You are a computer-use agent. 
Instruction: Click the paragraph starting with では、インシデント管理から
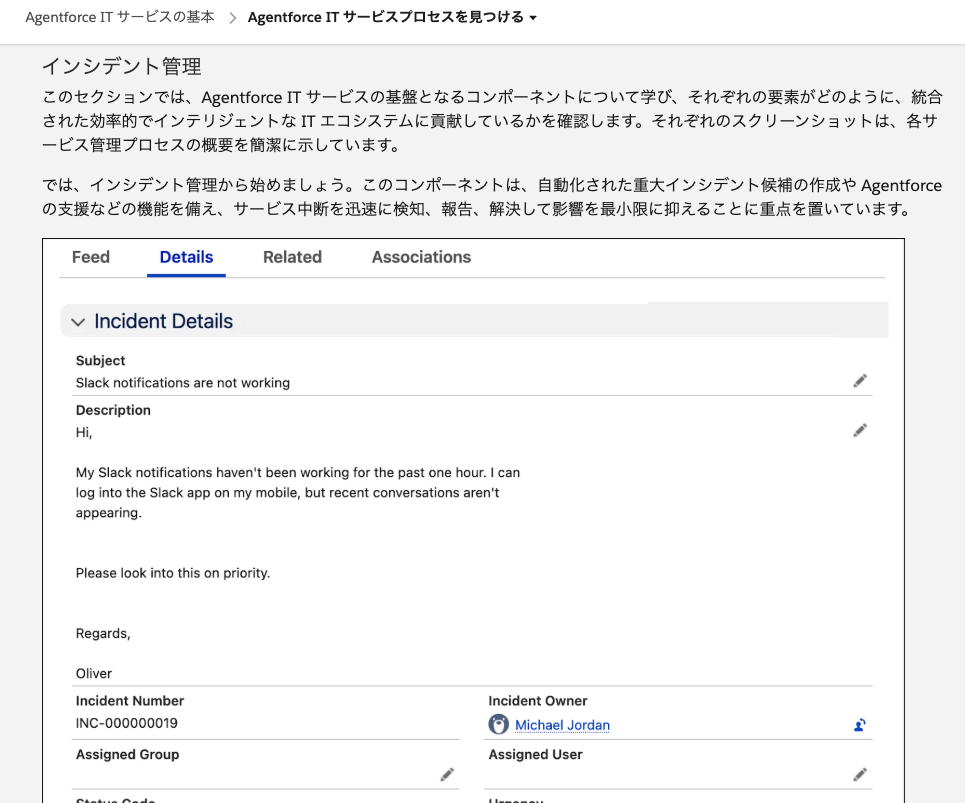point(492,197)
